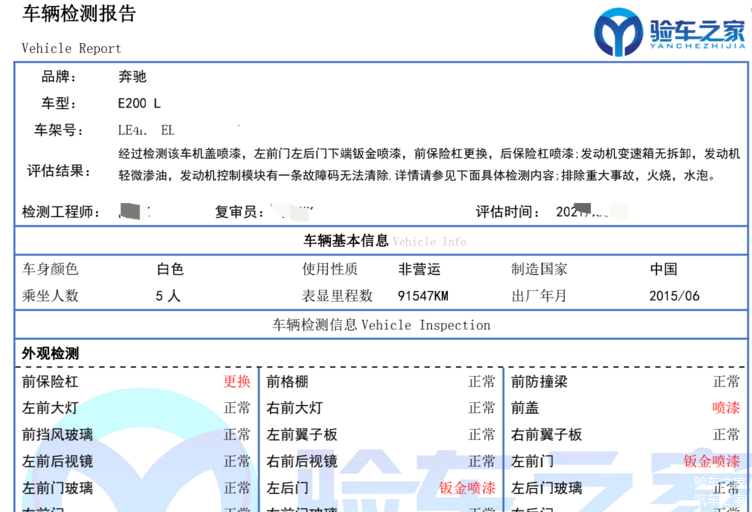
Task: Select the seat count value 5 人
Action: pos(168,296)
